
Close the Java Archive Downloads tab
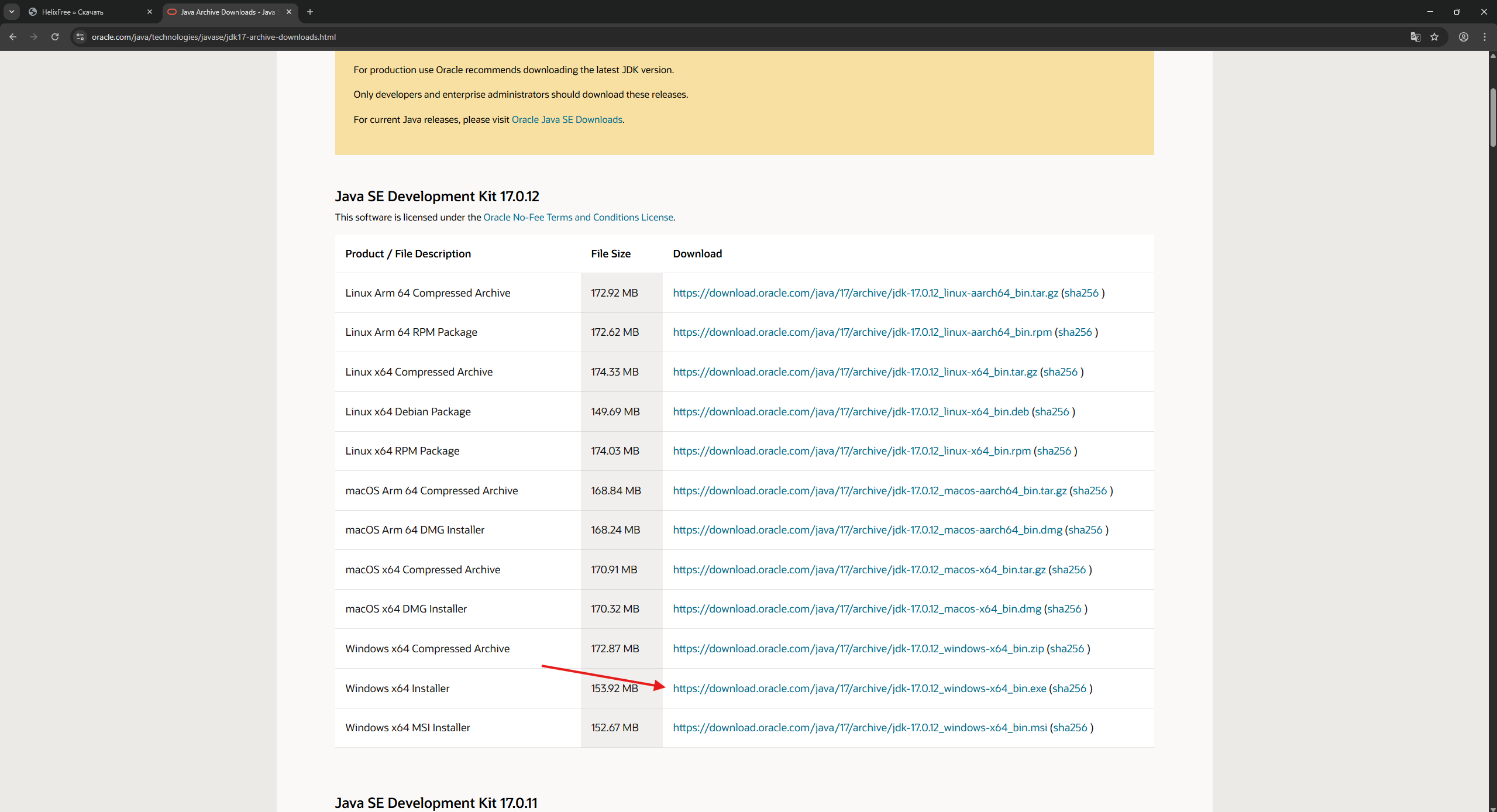pyautogui.click(x=289, y=12)
